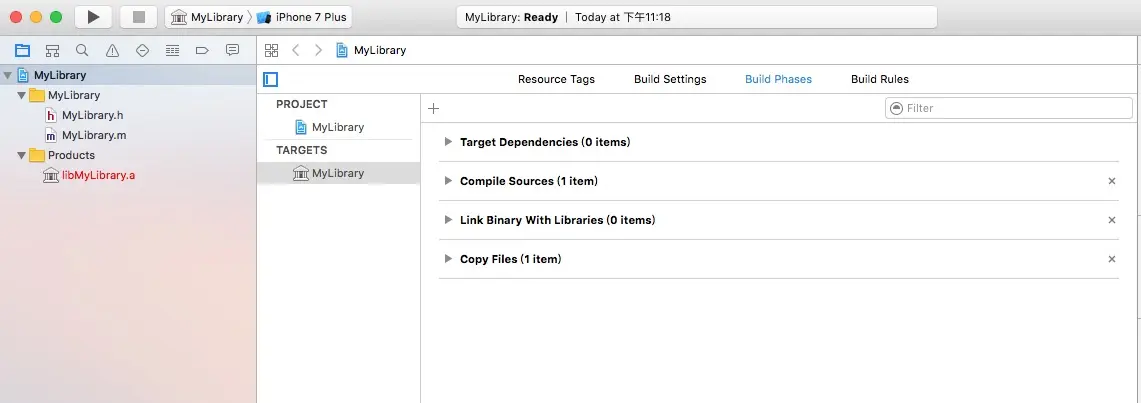Screen dimensions: 1141x403
Task: Open the Find navigator magnifier icon
Action: click(x=82, y=50)
